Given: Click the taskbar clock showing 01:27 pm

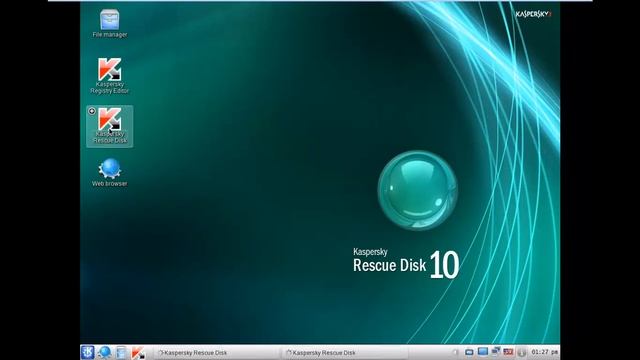Looking at the screenshot, I should click(544, 352).
